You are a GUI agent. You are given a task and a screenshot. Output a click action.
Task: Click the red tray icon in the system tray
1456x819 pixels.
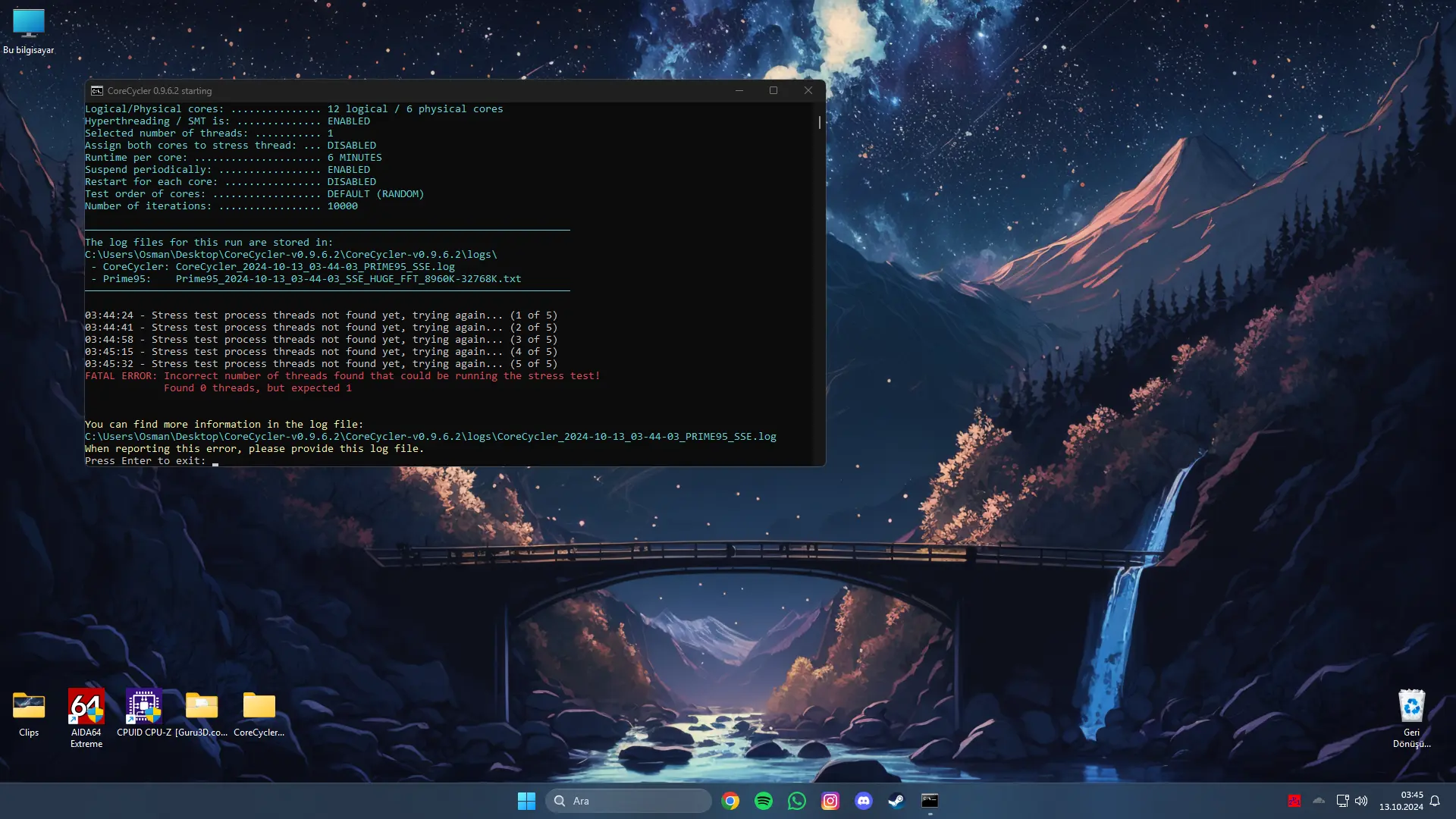[x=1294, y=801]
